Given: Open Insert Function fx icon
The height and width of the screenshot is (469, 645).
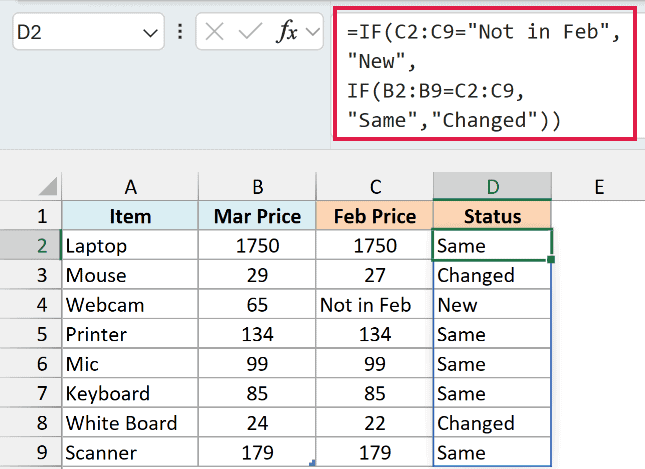Looking at the screenshot, I should 287,31.
